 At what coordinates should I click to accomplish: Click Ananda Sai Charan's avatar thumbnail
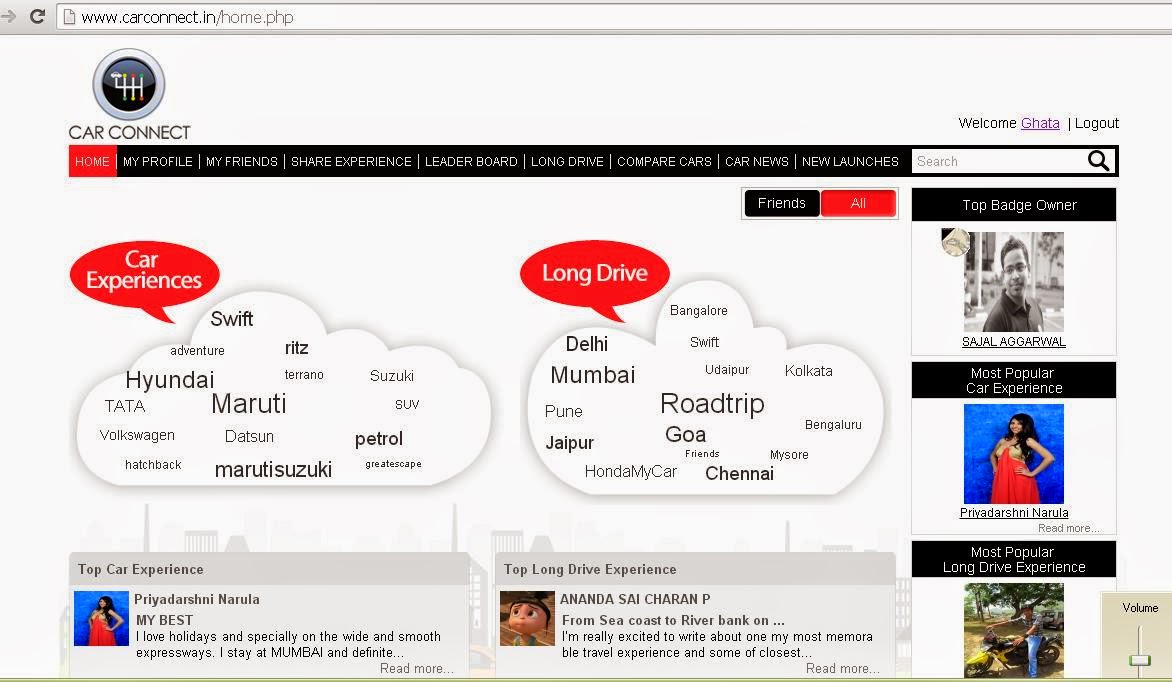[527, 618]
